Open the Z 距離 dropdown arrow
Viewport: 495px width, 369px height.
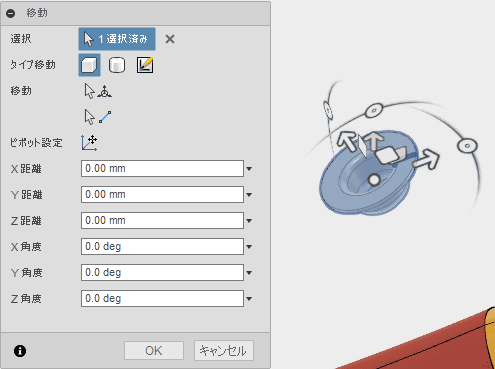(249, 221)
